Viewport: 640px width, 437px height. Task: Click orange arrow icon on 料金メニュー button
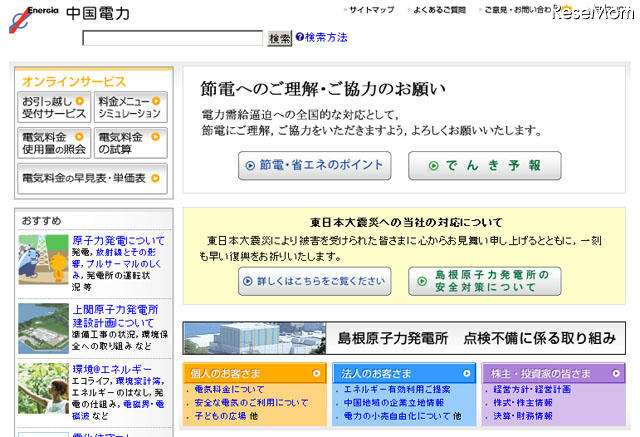[156, 101]
